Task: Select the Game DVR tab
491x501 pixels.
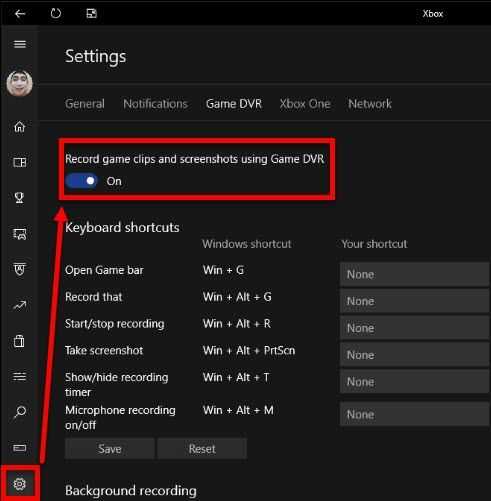Action: click(234, 104)
